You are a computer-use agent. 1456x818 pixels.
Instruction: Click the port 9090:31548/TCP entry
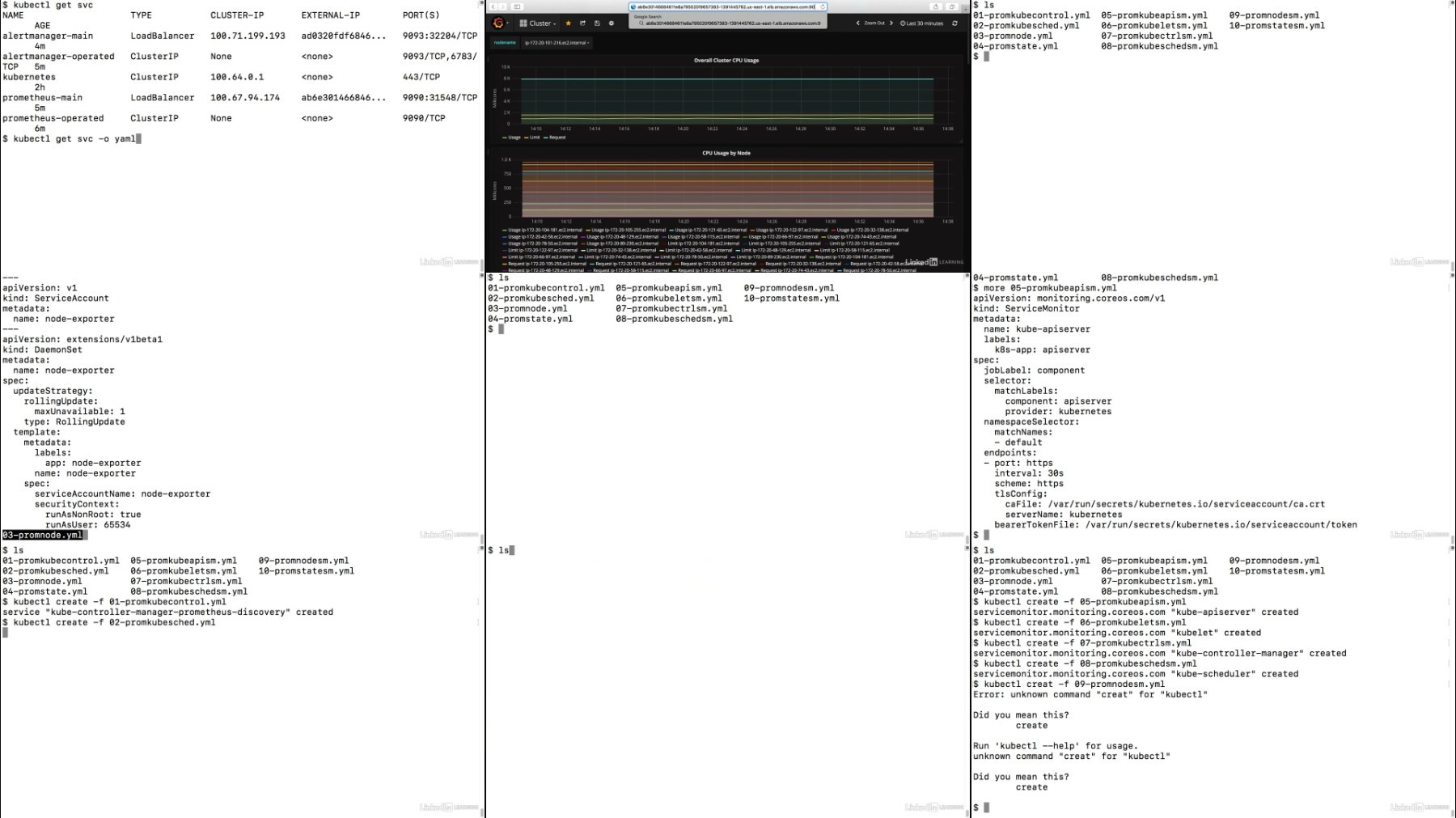[440, 97]
